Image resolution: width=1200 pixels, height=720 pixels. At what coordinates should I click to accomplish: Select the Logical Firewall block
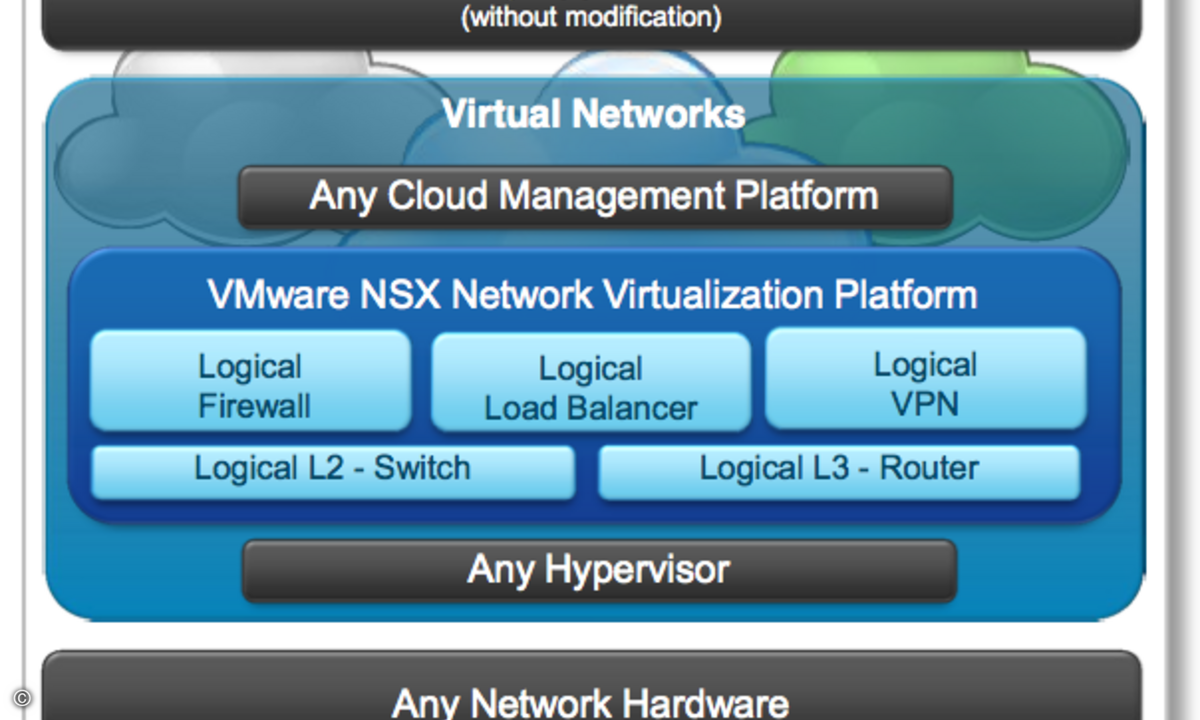250,381
